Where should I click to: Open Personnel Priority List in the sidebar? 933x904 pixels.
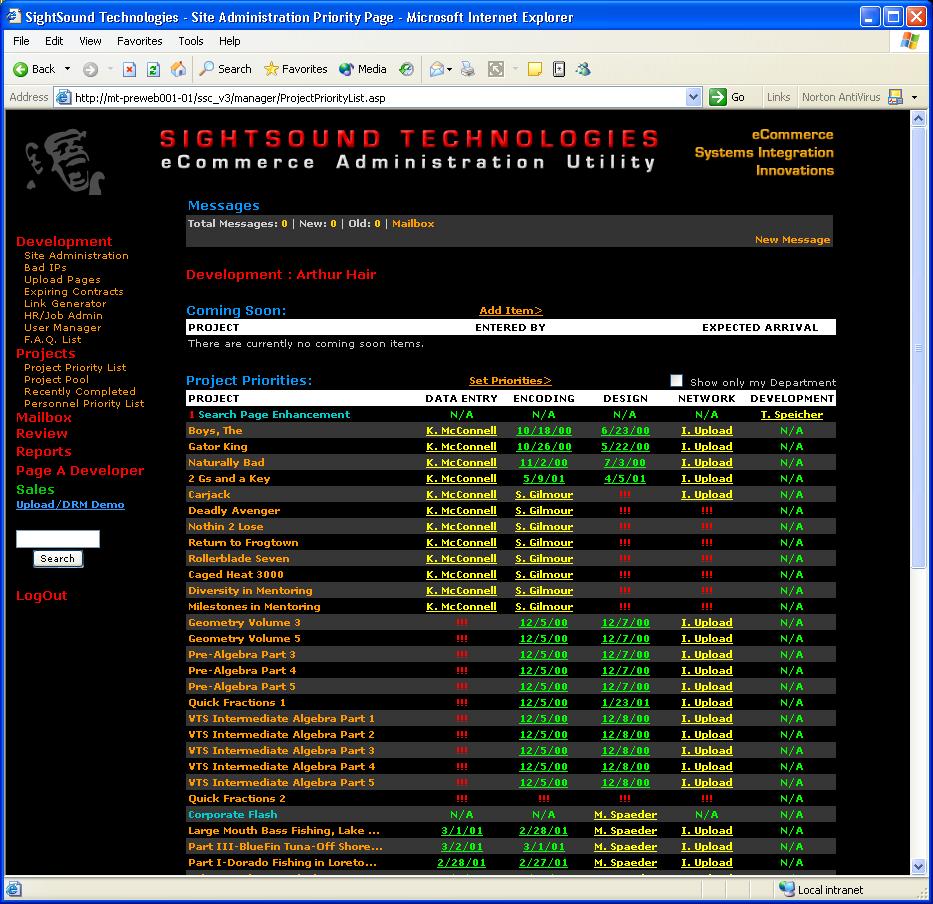(84, 403)
